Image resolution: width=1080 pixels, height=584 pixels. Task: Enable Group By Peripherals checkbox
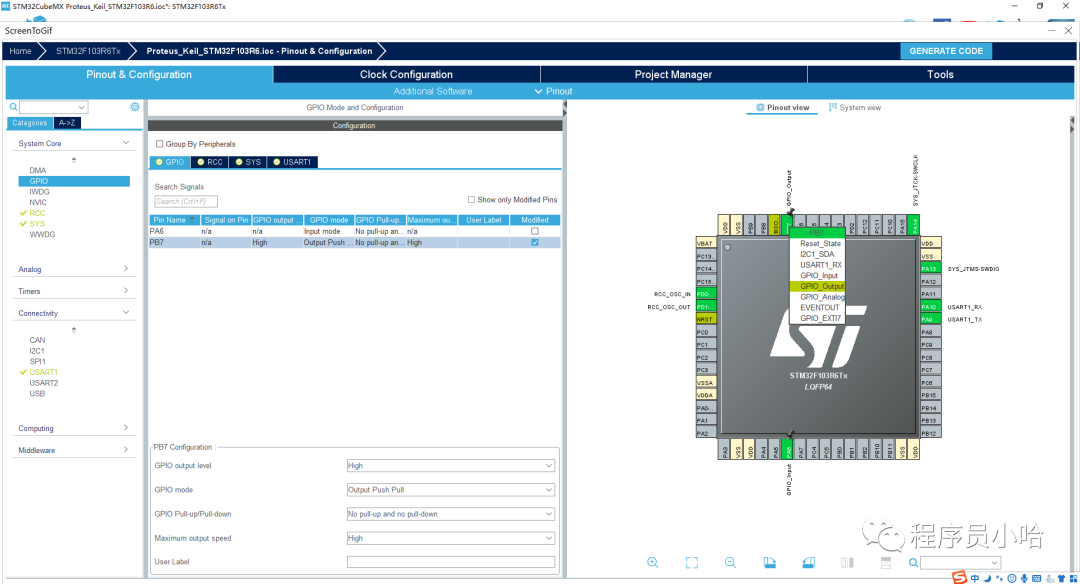point(159,144)
